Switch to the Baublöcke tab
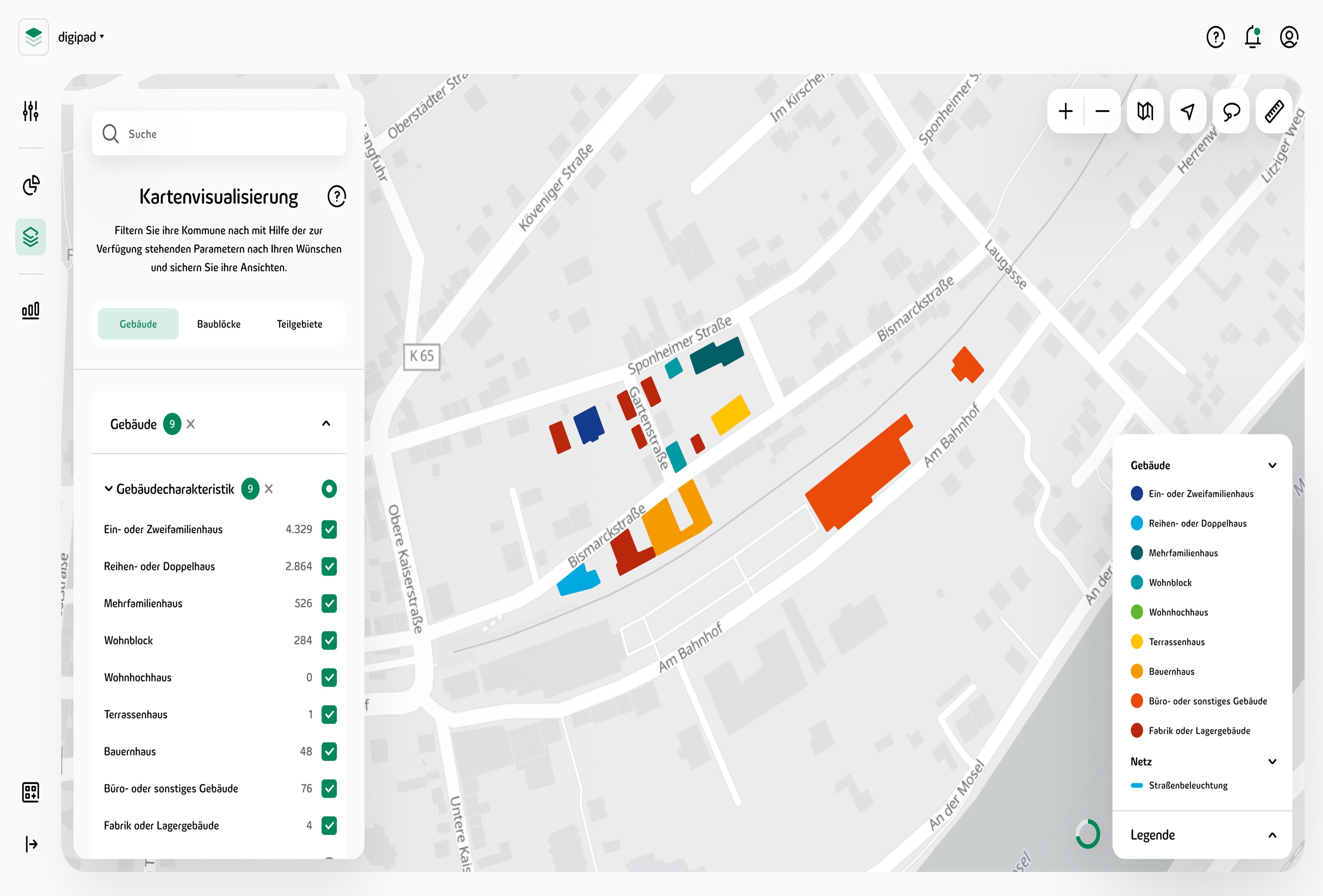The width and height of the screenshot is (1323, 896). (x=219, y=324)
